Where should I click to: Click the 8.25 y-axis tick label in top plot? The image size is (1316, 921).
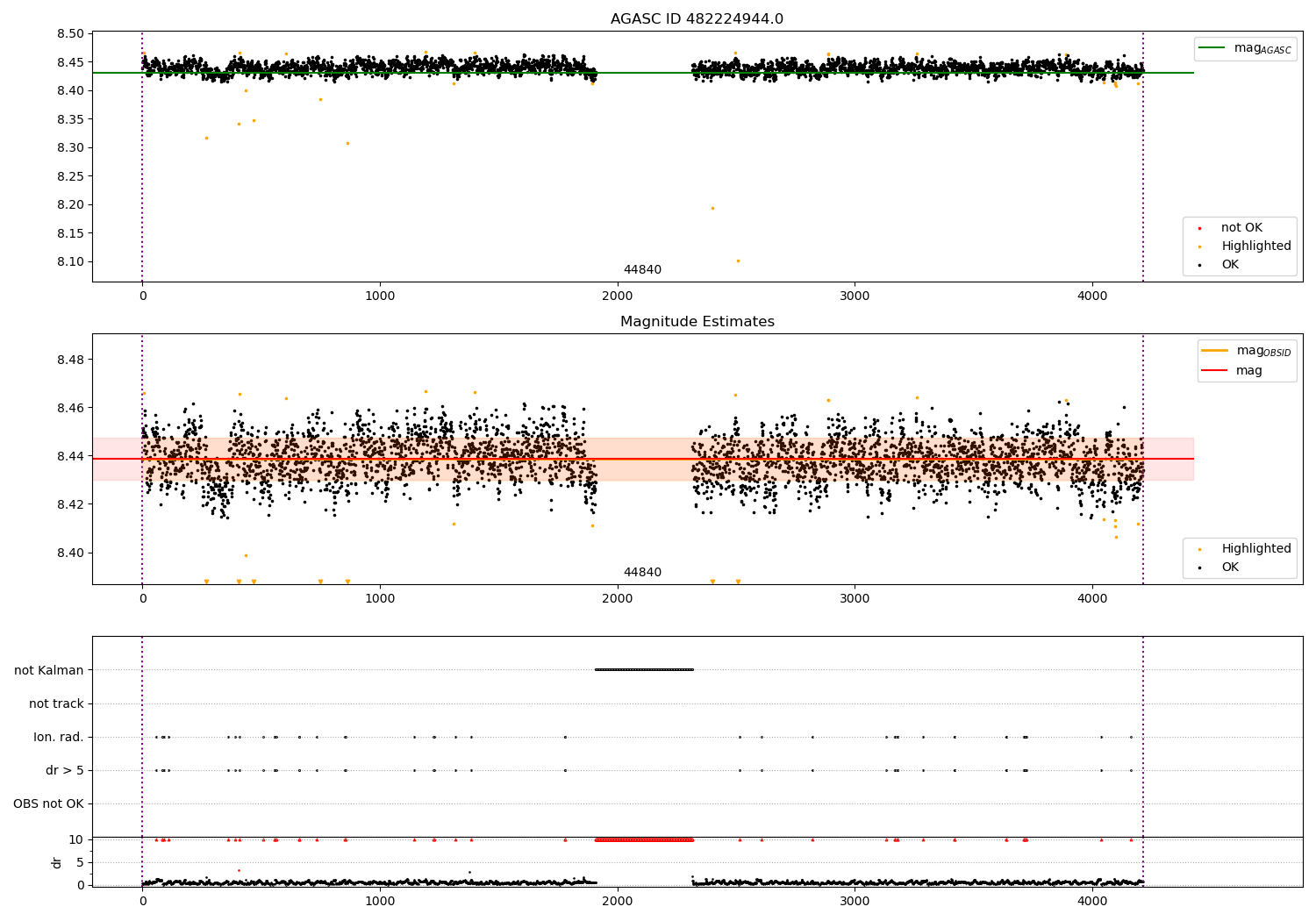71,176
